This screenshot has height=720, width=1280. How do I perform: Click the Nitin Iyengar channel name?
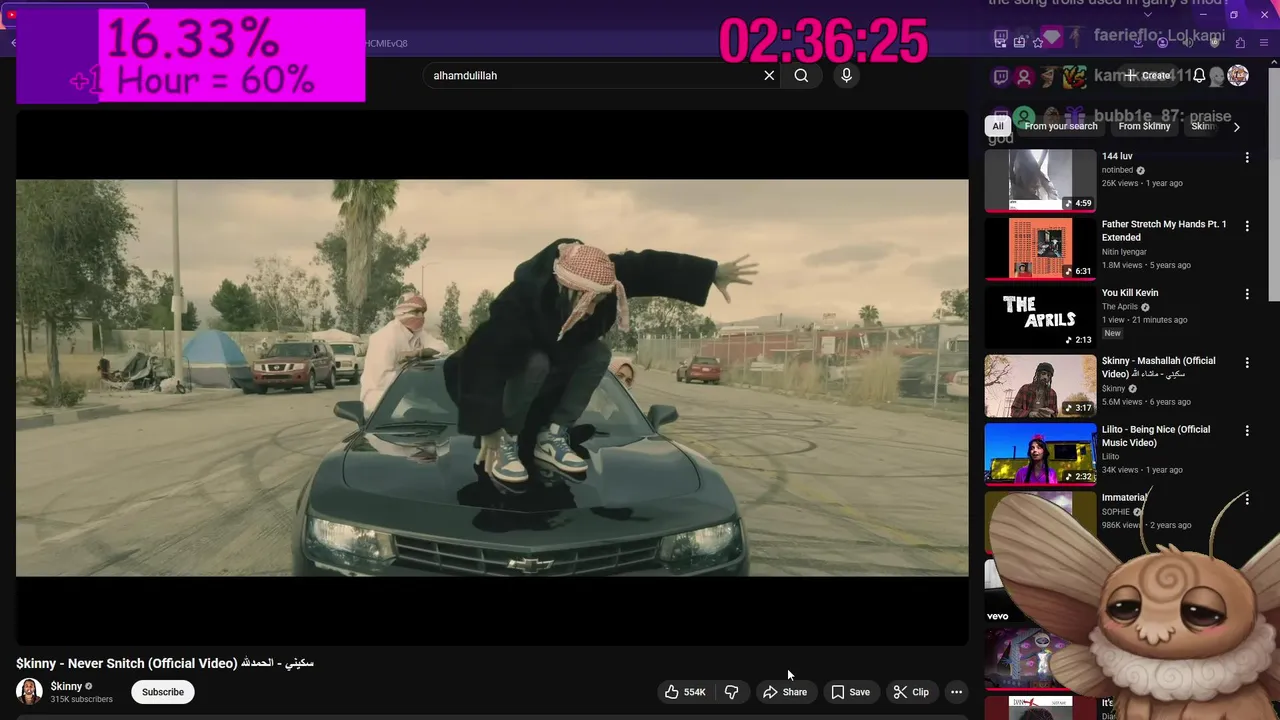[1122, 252]
